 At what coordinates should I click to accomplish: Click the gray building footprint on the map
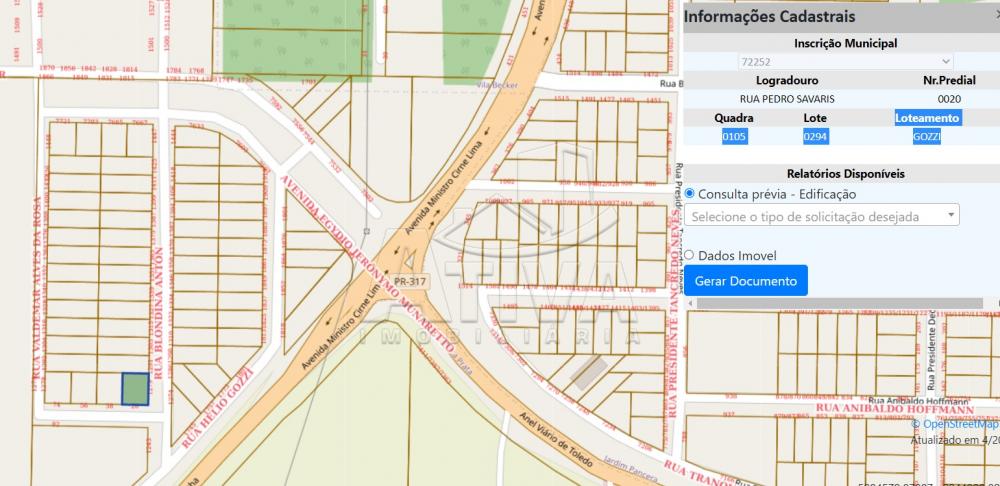point(588,373)
